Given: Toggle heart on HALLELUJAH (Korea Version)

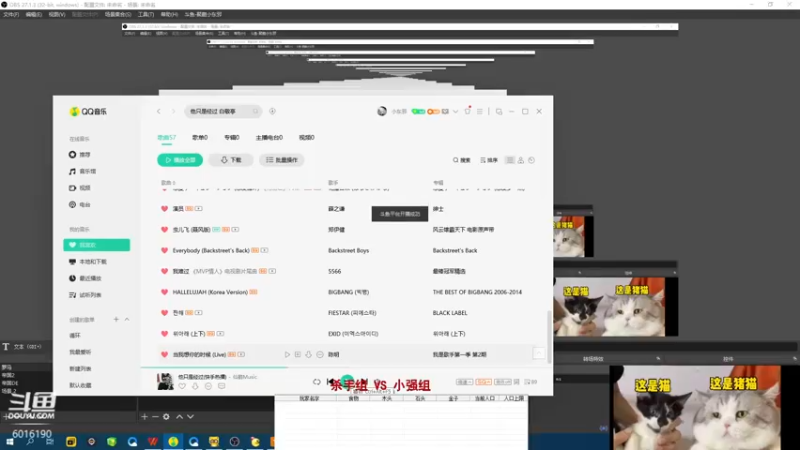Looking at the screenshot, I should pyautogui.click(x=164, y=292).
